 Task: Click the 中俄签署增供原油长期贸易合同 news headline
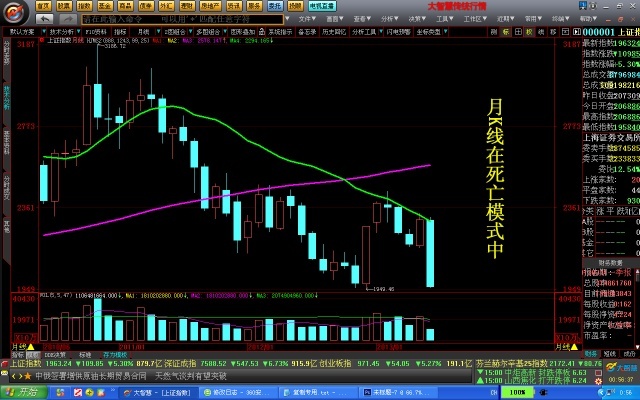[91, 376]
